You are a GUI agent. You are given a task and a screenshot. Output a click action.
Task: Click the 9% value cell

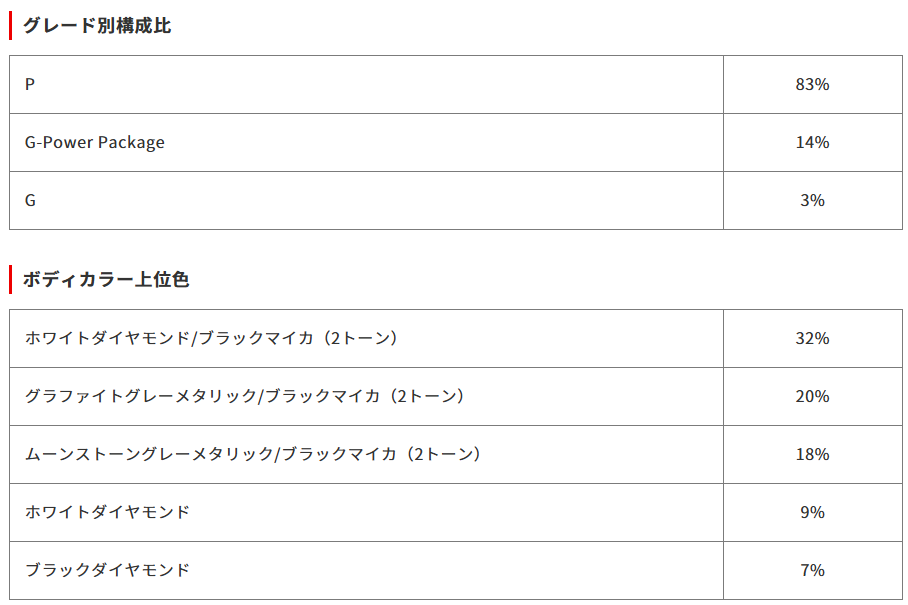(812, 513)
